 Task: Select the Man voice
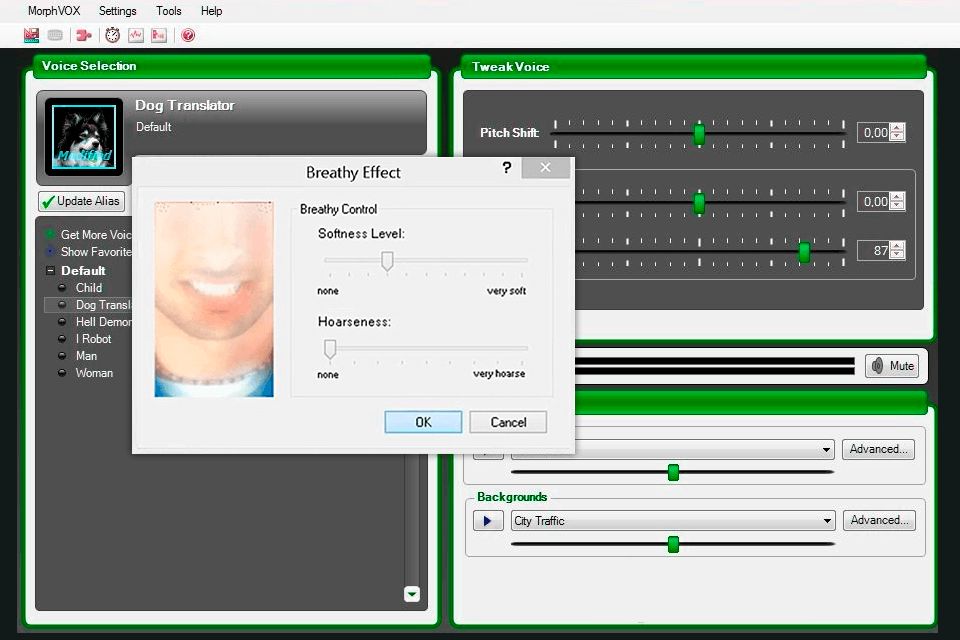86,356
